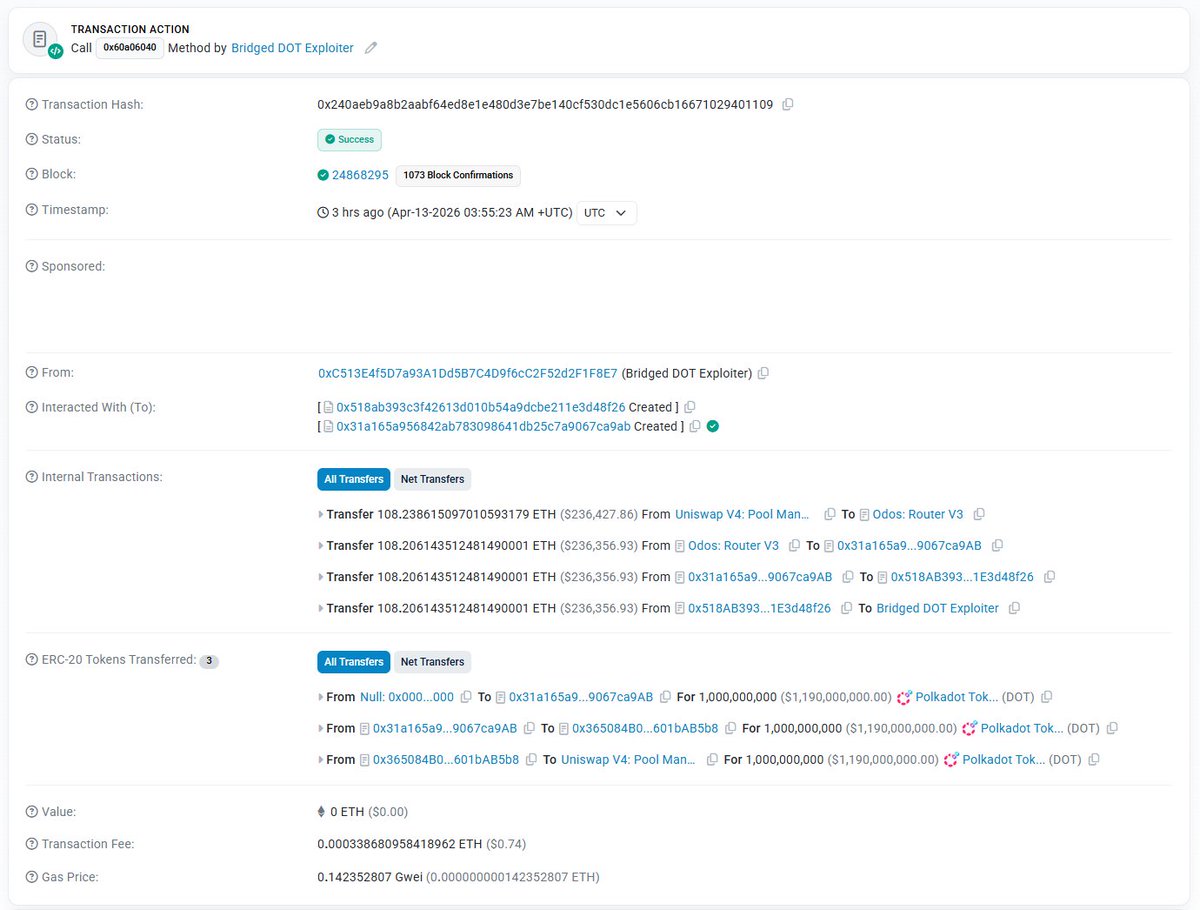The image size is (1200, 910).
Task: Expand the ERC-20 transfer from Null address
Action: click(x=321, y=697)
